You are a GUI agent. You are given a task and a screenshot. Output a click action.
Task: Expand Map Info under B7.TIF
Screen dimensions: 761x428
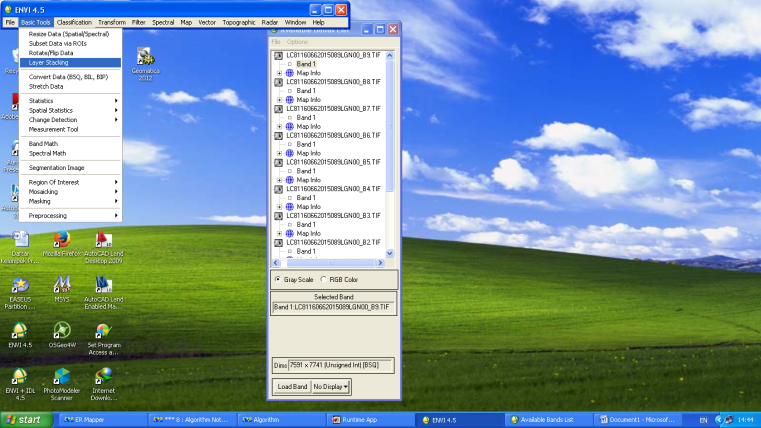(280, 126)
